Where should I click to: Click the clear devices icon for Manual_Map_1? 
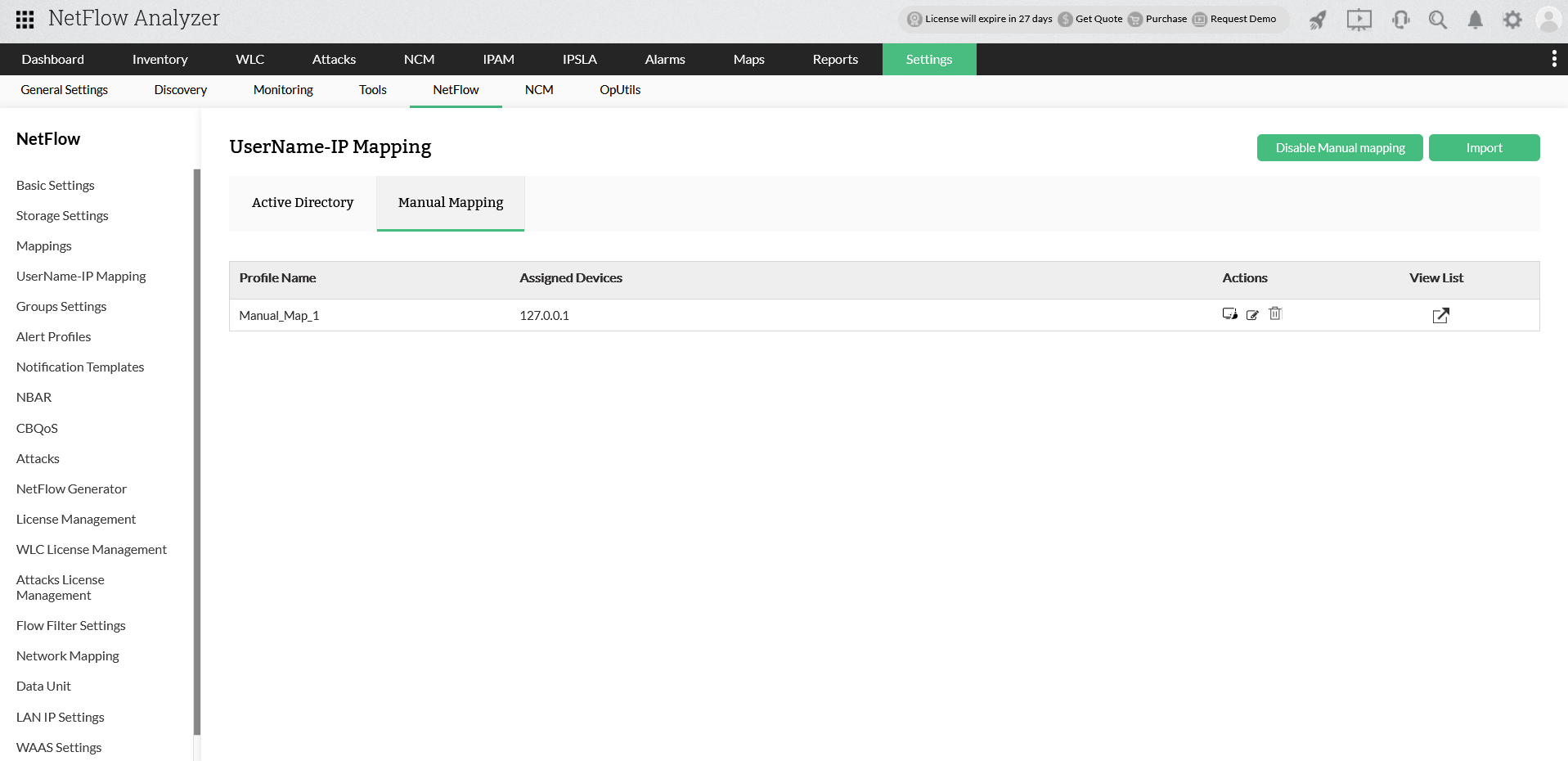coord(1229,314)
